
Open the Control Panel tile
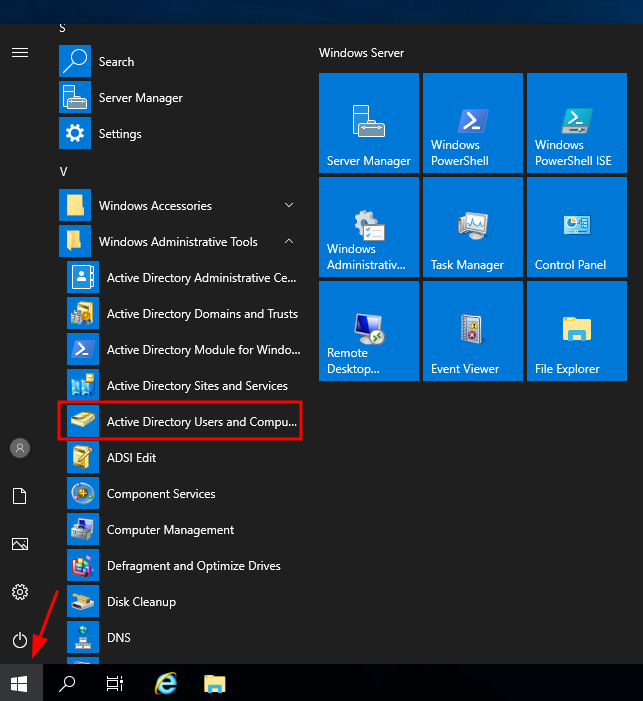[x=577, y=227]
